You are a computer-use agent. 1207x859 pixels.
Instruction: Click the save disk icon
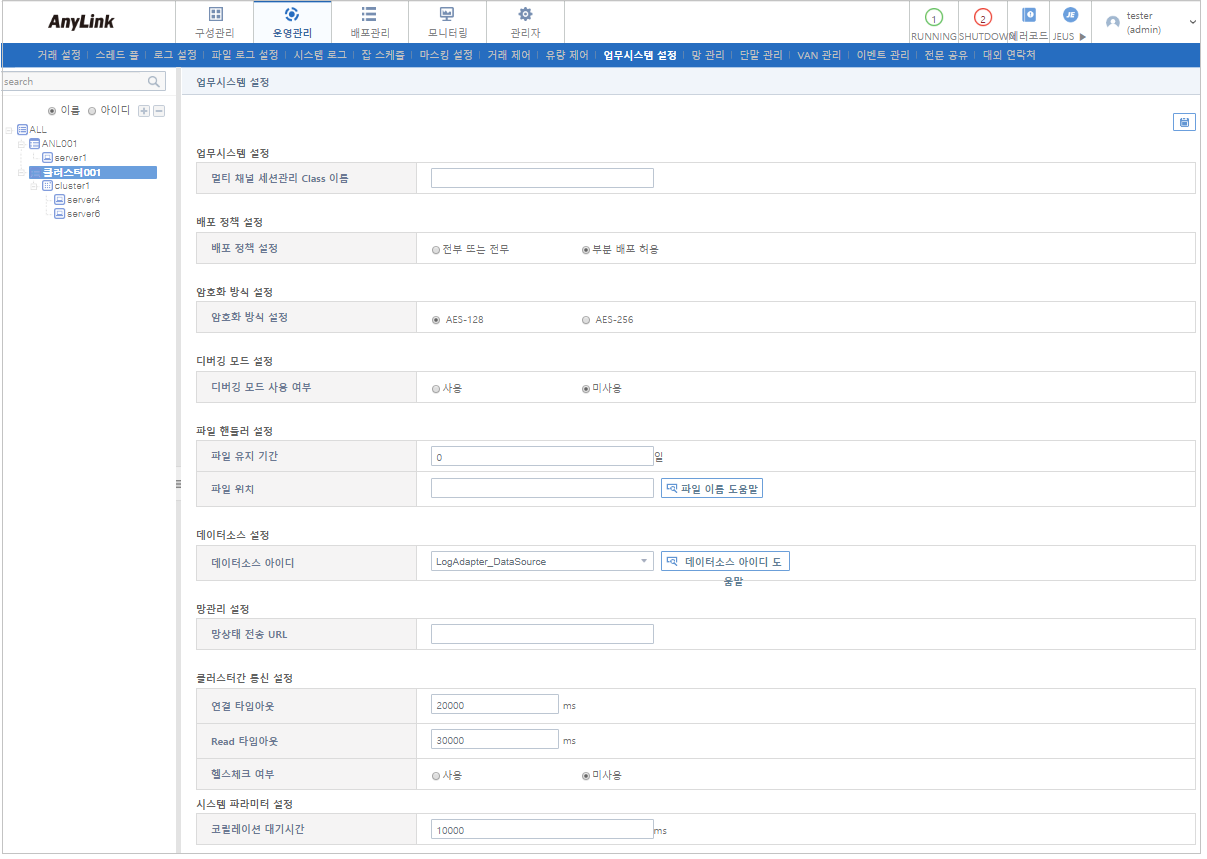[x=1184, y=122]
